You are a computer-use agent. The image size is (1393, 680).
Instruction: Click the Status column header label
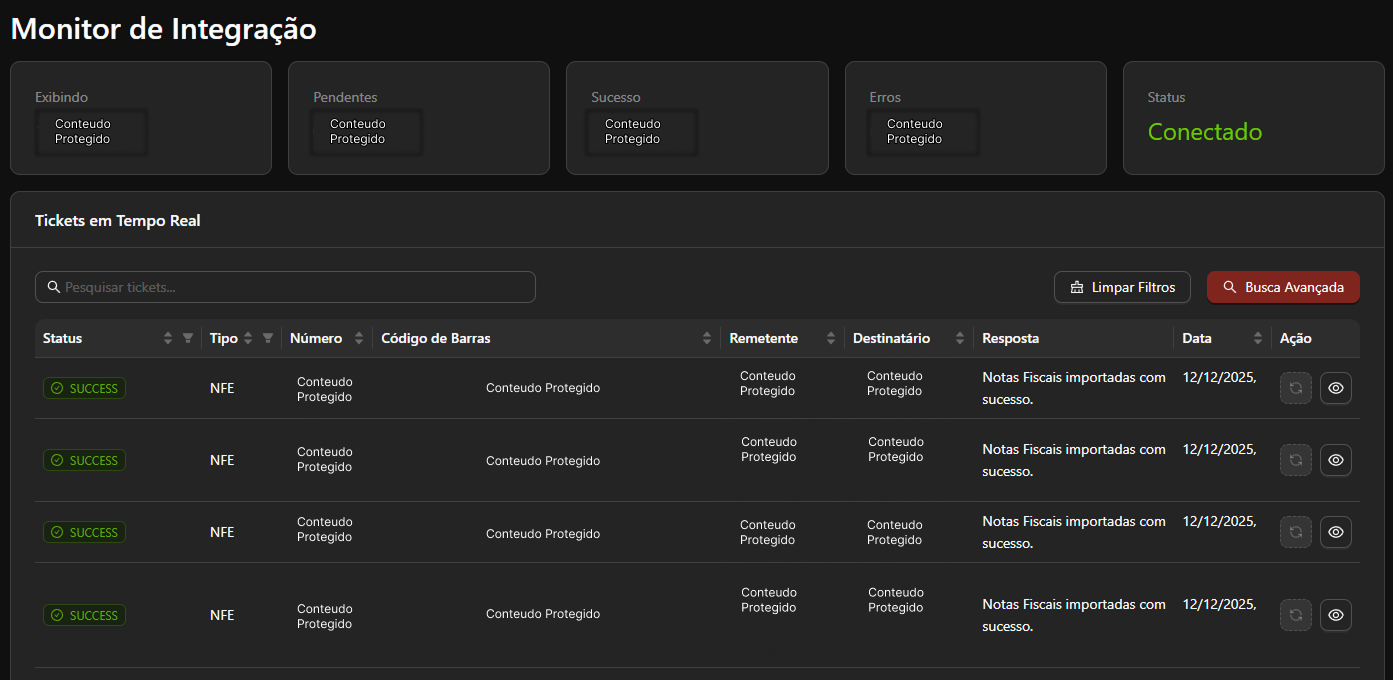click(63, 338)
